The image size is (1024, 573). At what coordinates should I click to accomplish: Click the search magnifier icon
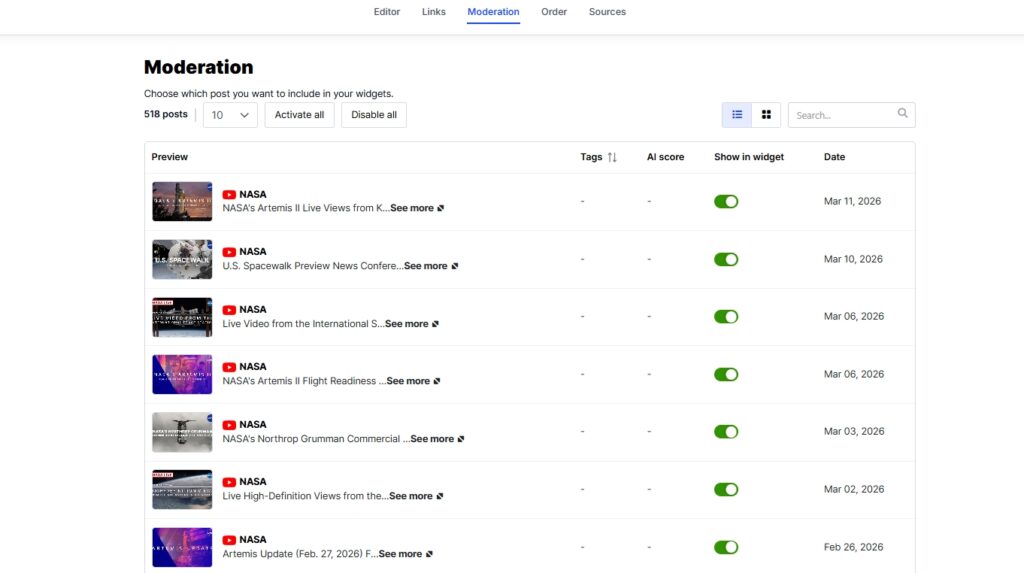tap(903, 113)
